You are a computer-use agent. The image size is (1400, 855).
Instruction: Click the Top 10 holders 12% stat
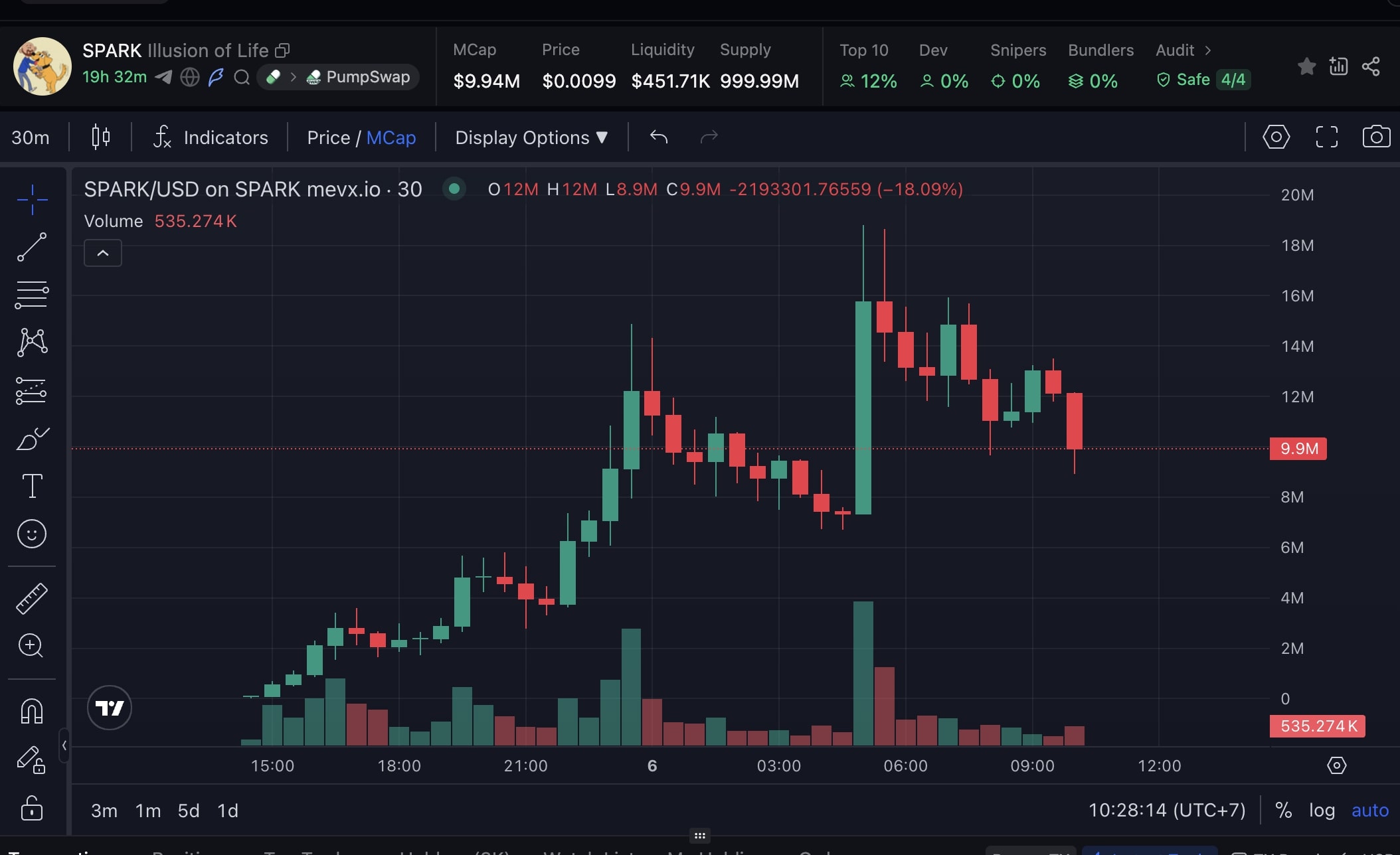click(x=868, y=81)
